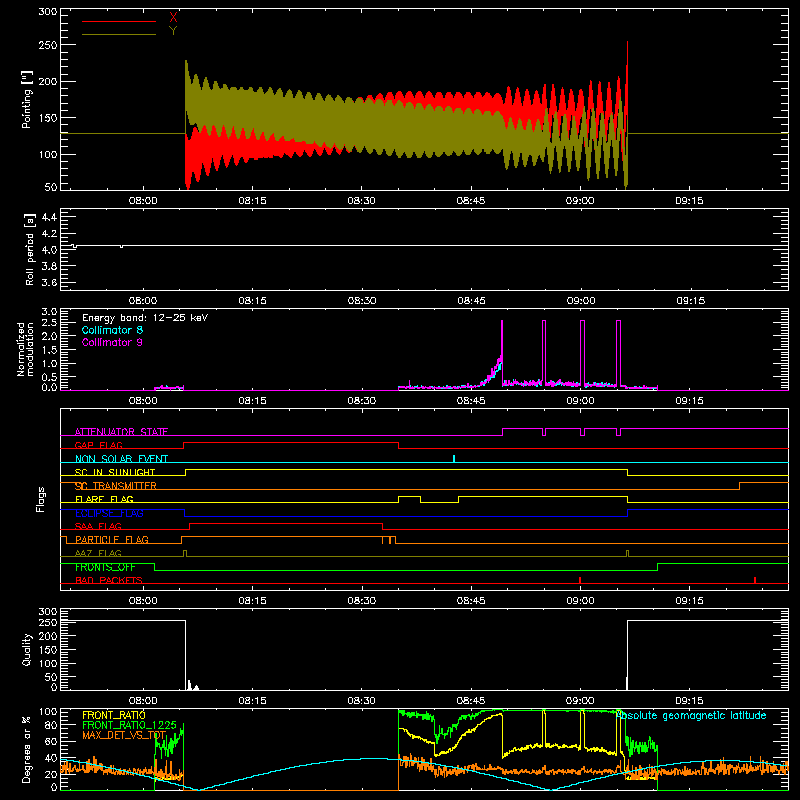The image size is (800, 800).
Task: Select the PARTICLE_FLAG label
Action: pos(112,539)
